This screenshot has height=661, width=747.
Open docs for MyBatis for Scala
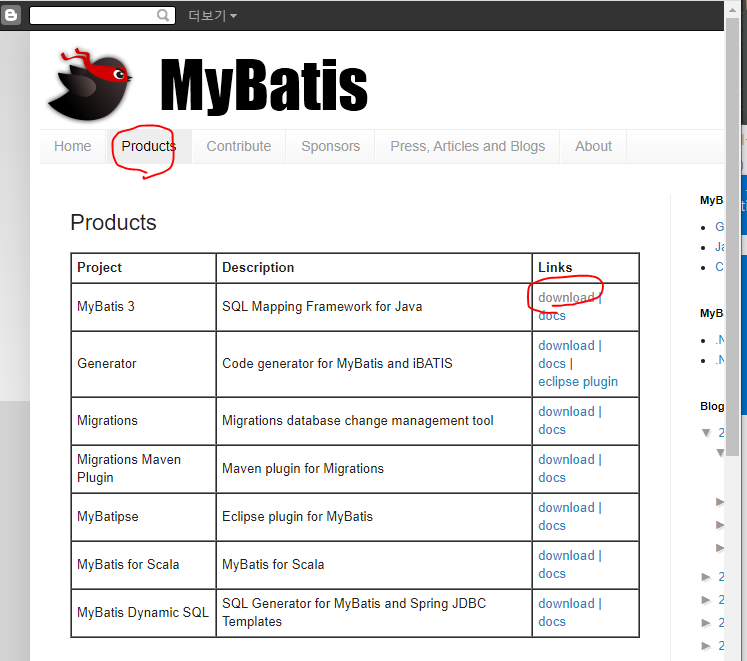click(x=552, y=574)
